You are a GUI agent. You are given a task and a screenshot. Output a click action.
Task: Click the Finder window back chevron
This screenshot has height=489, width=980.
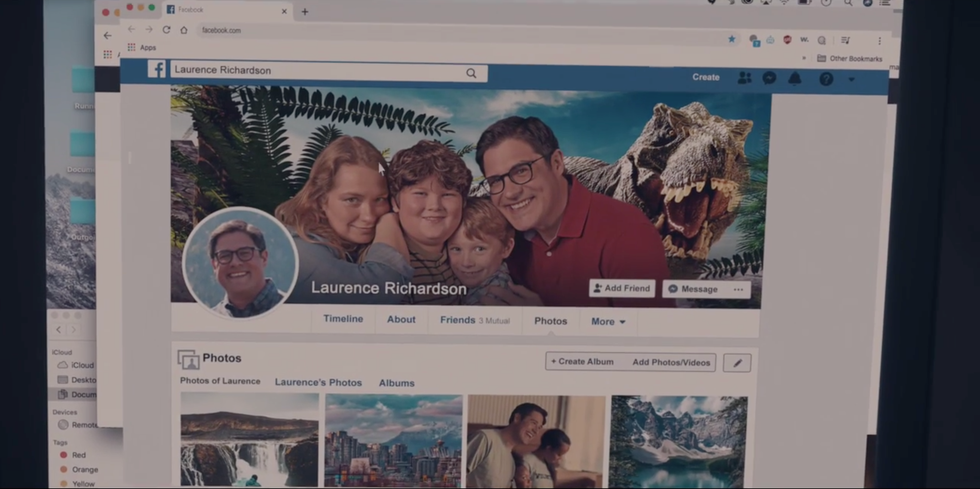(59, 330)
